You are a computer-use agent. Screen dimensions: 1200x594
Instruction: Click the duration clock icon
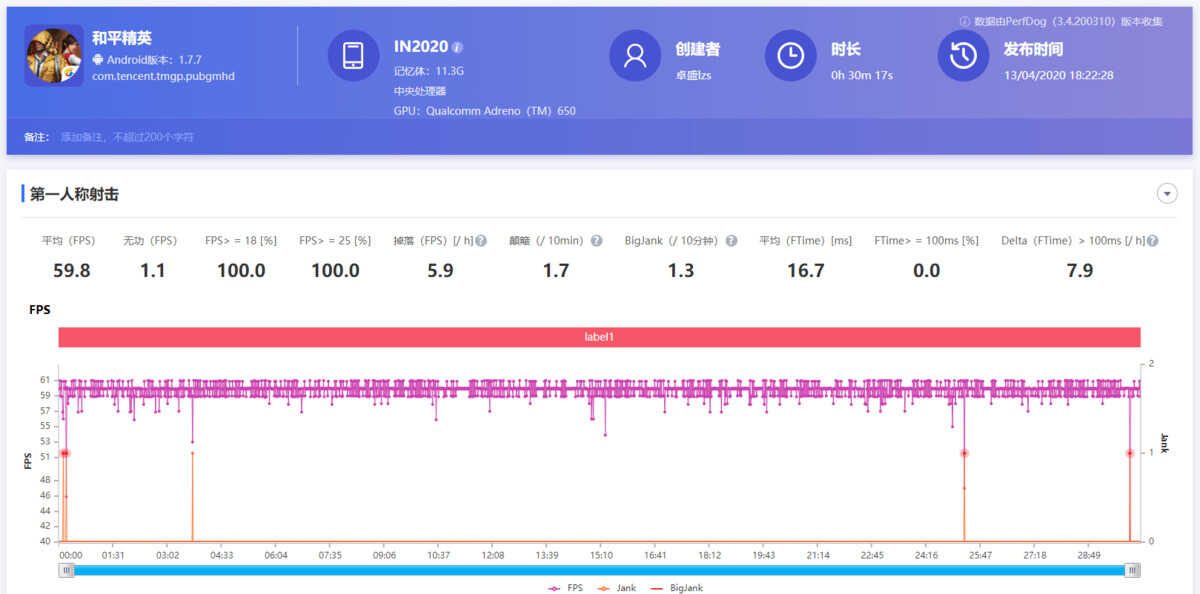coord(790,55)
